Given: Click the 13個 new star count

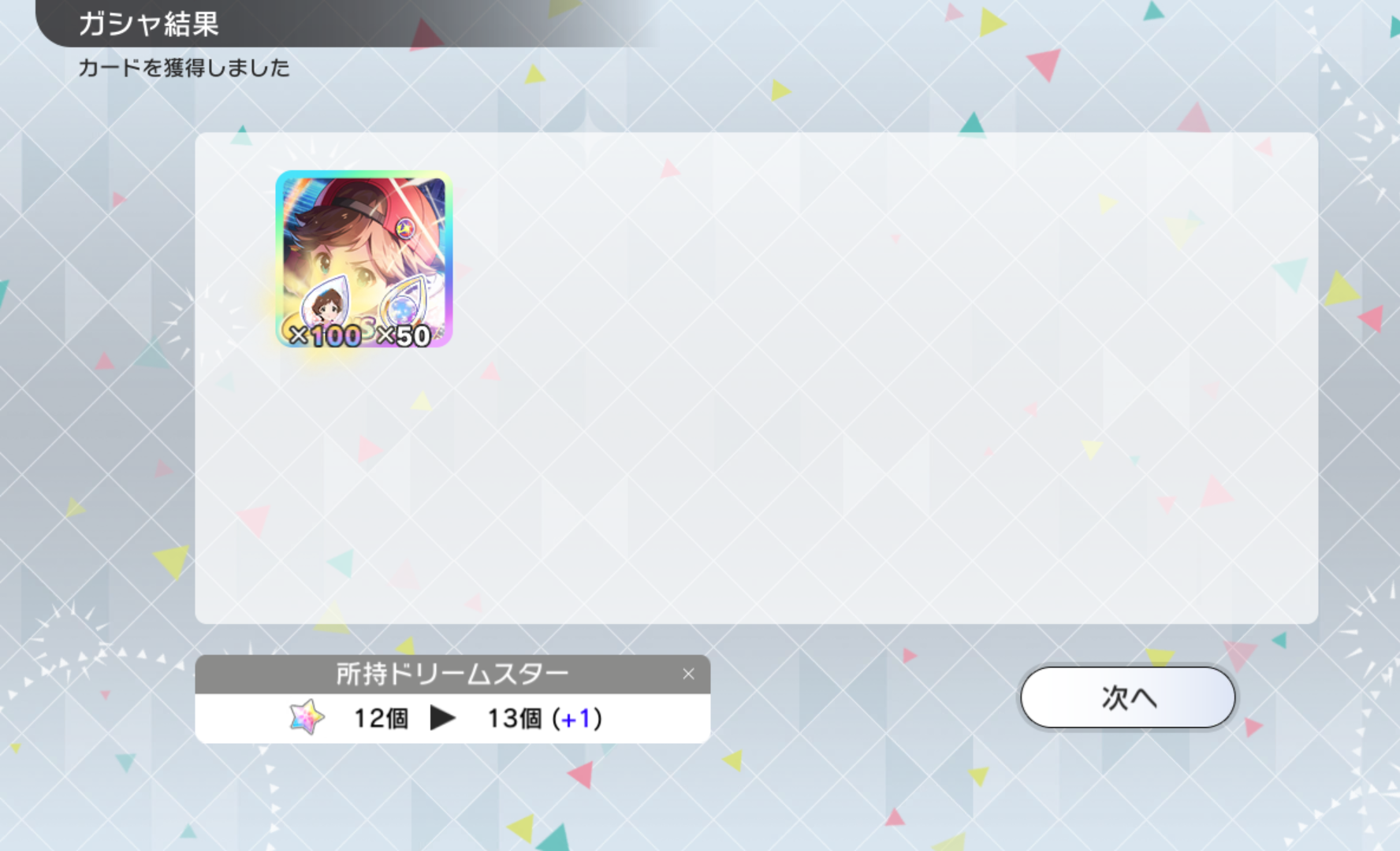Looking at the screenshot, I should 515,718.
